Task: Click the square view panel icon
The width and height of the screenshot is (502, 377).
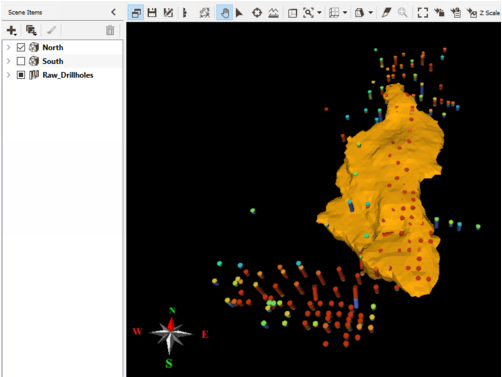Action: [x=292, y=13]
